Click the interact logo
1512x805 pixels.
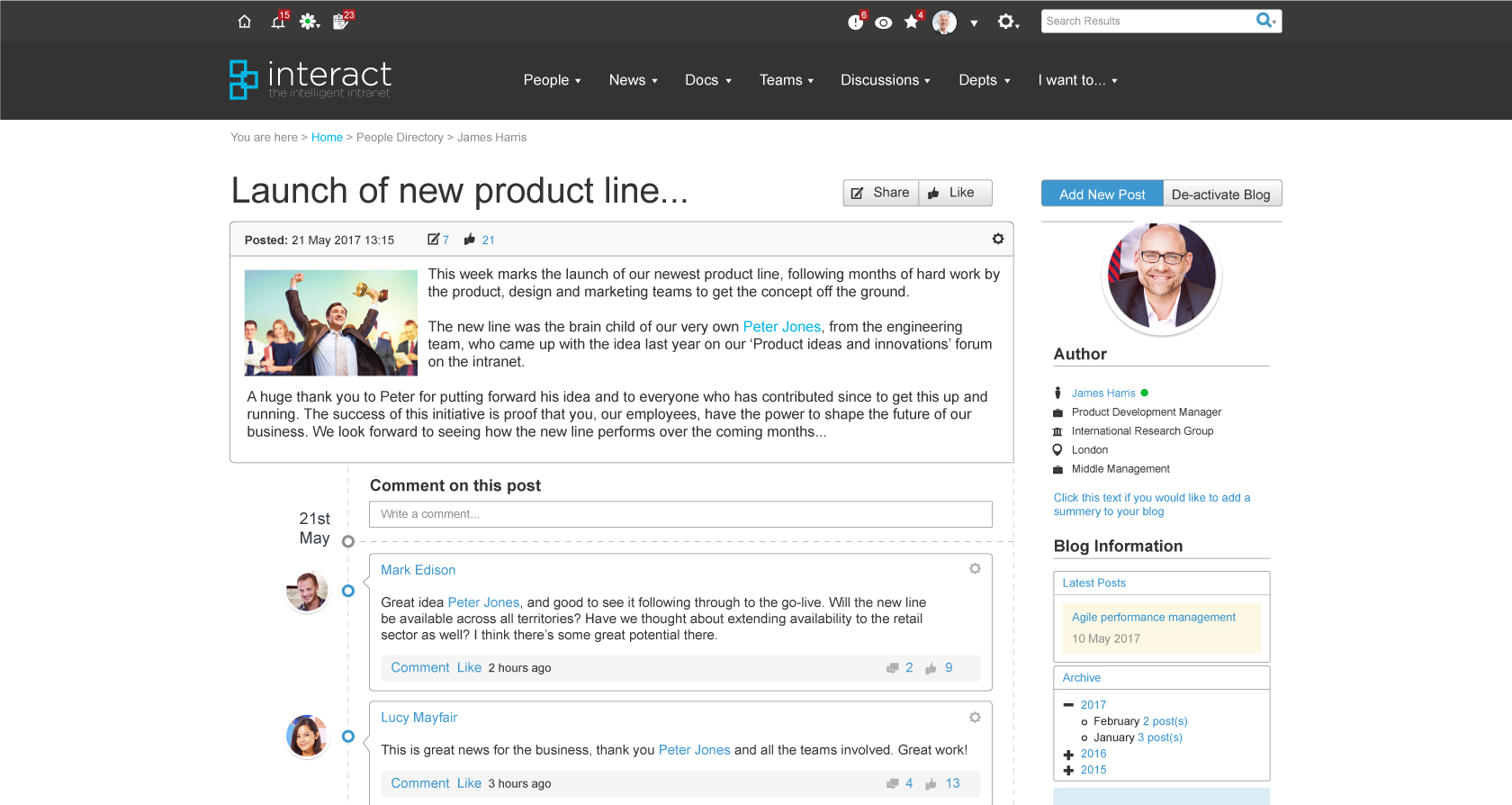click(310, 79)
